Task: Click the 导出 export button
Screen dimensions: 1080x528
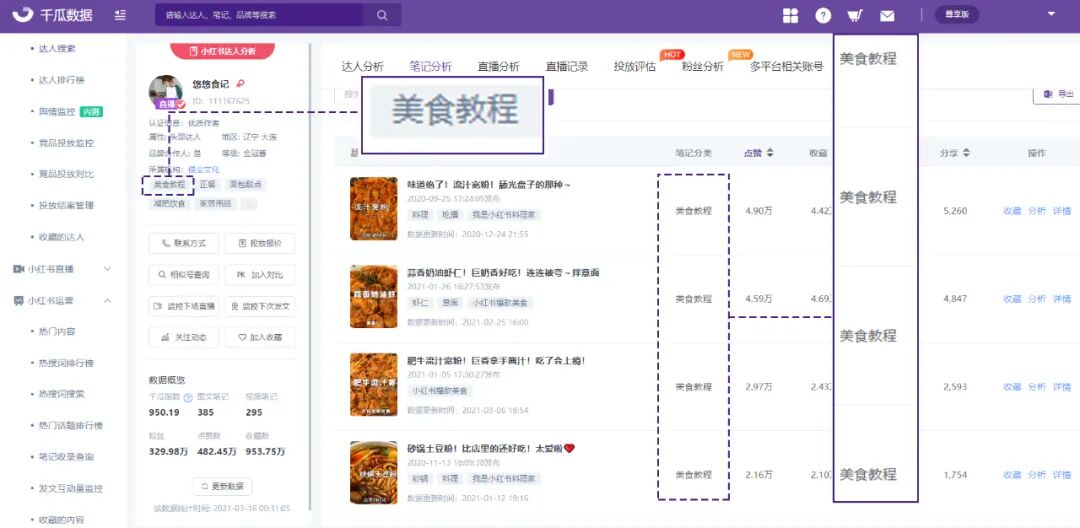Action: pos(1057,94)
